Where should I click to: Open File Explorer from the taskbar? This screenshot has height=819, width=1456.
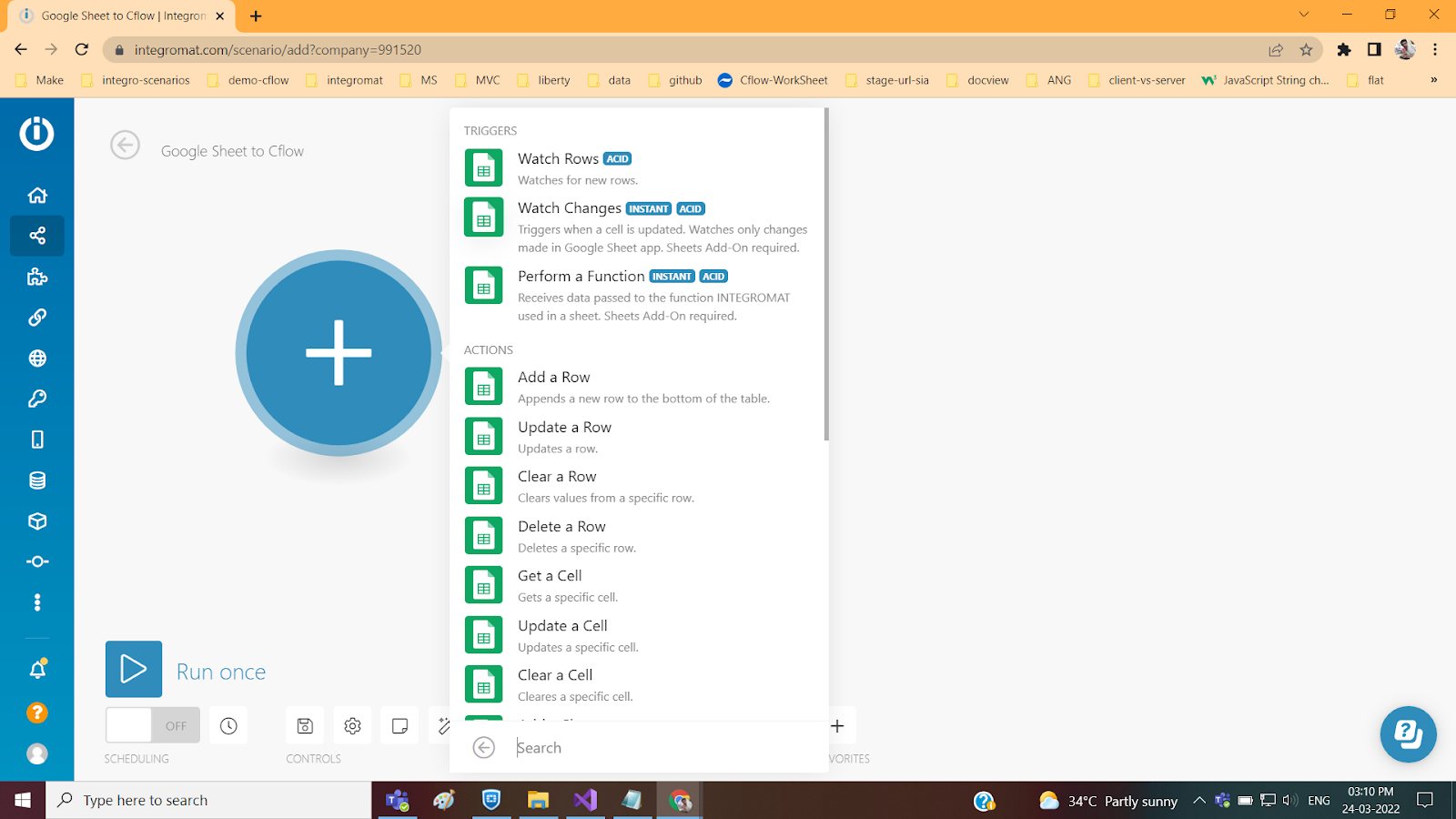point(538,800)
